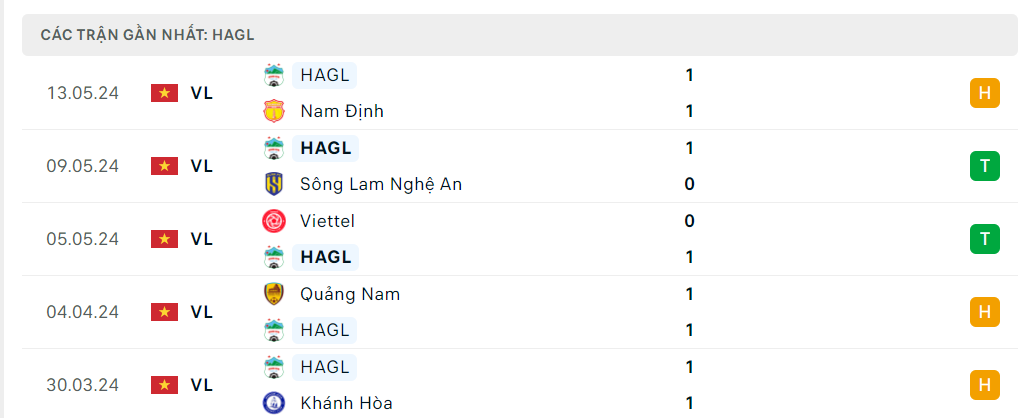Click the win badge for 05.05.24 match
The height and width of the screenshot is (418, 1028).
click(x=984, y=239)
